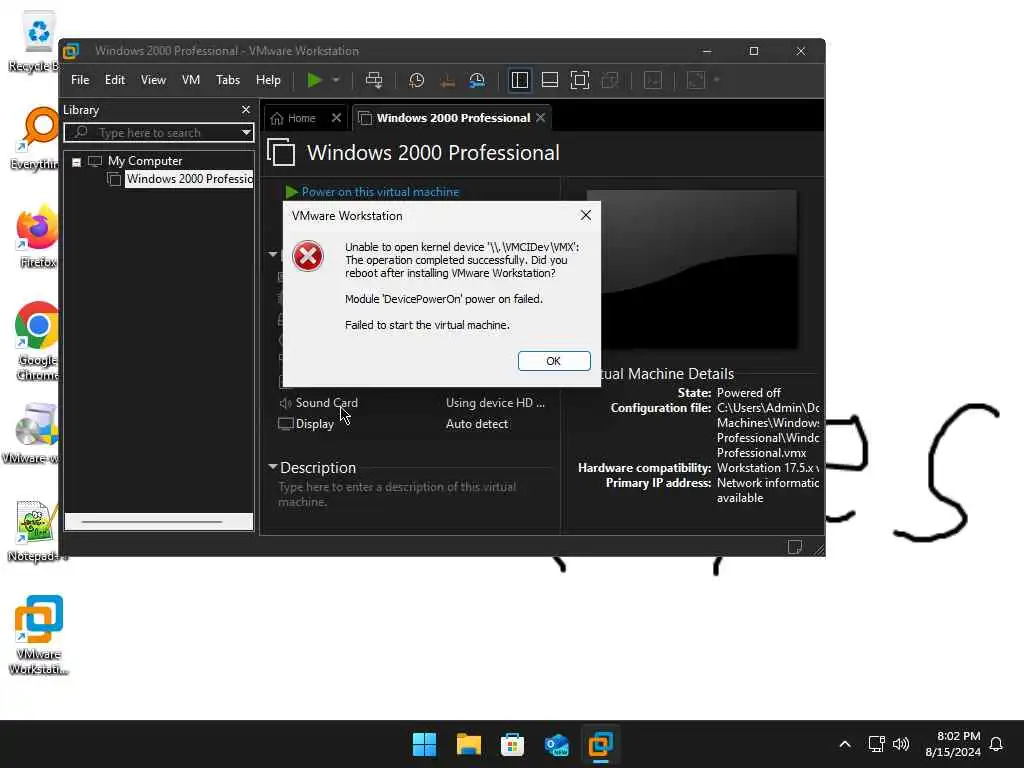Open Outlook from the taskbar
Image resolution: width=1024 pixels, height=768 pixels.
[556, 744]
